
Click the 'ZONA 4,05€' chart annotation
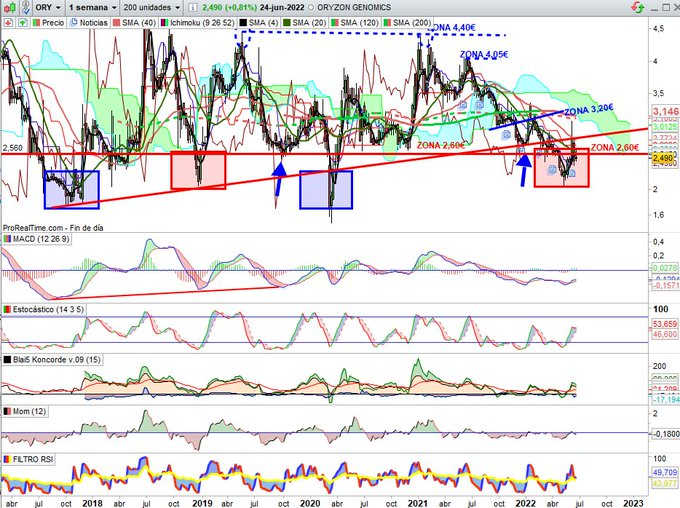(x=484, y=54)
